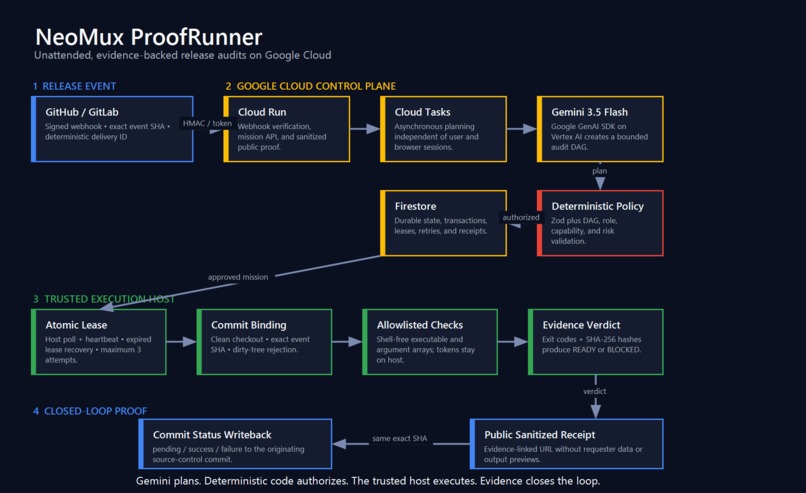Click the Deterministic Policy box
This screenshot has height=493, width=806.
coord(600,223)
